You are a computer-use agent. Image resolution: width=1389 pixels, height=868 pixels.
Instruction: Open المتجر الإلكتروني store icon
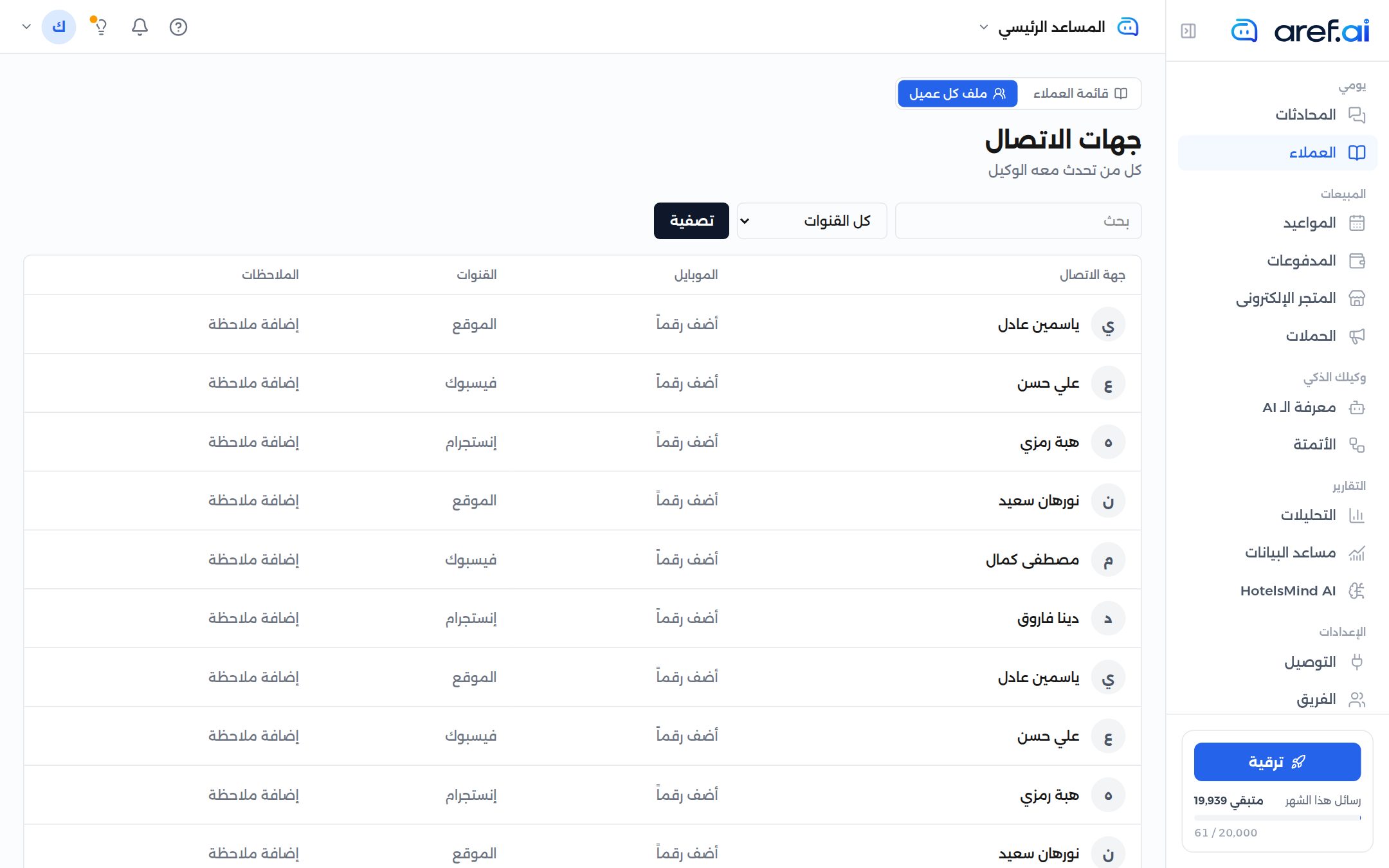pyautogui.click(x=1357, y=298)
